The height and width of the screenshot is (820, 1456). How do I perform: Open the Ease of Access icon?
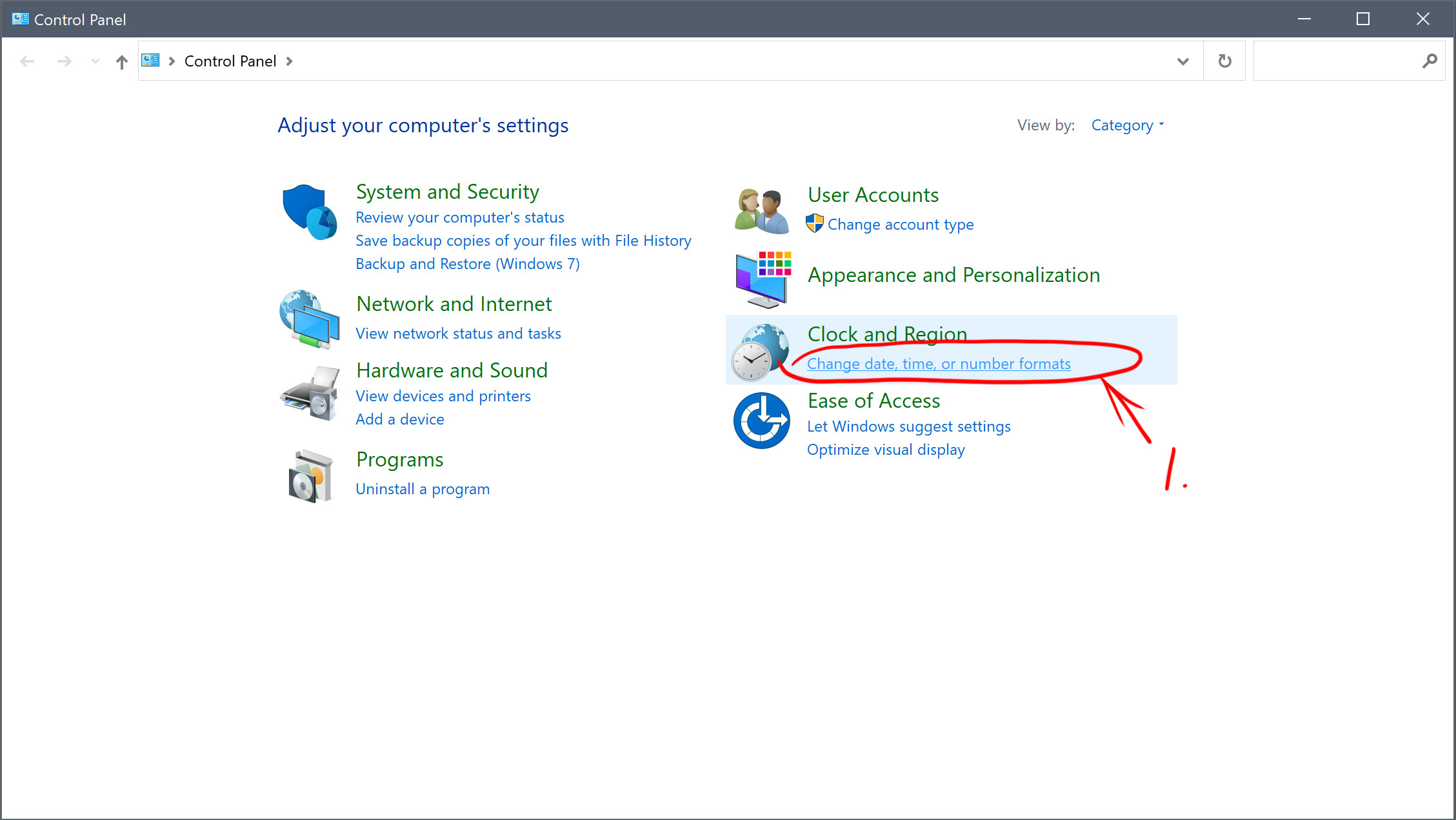[x=762, y=421]
